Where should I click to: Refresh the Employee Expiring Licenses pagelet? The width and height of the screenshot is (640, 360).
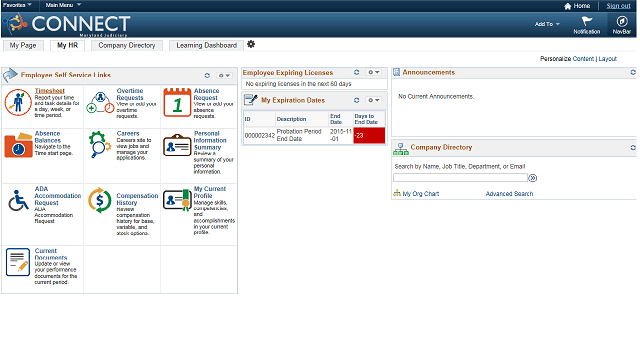(x=356, y=72)
